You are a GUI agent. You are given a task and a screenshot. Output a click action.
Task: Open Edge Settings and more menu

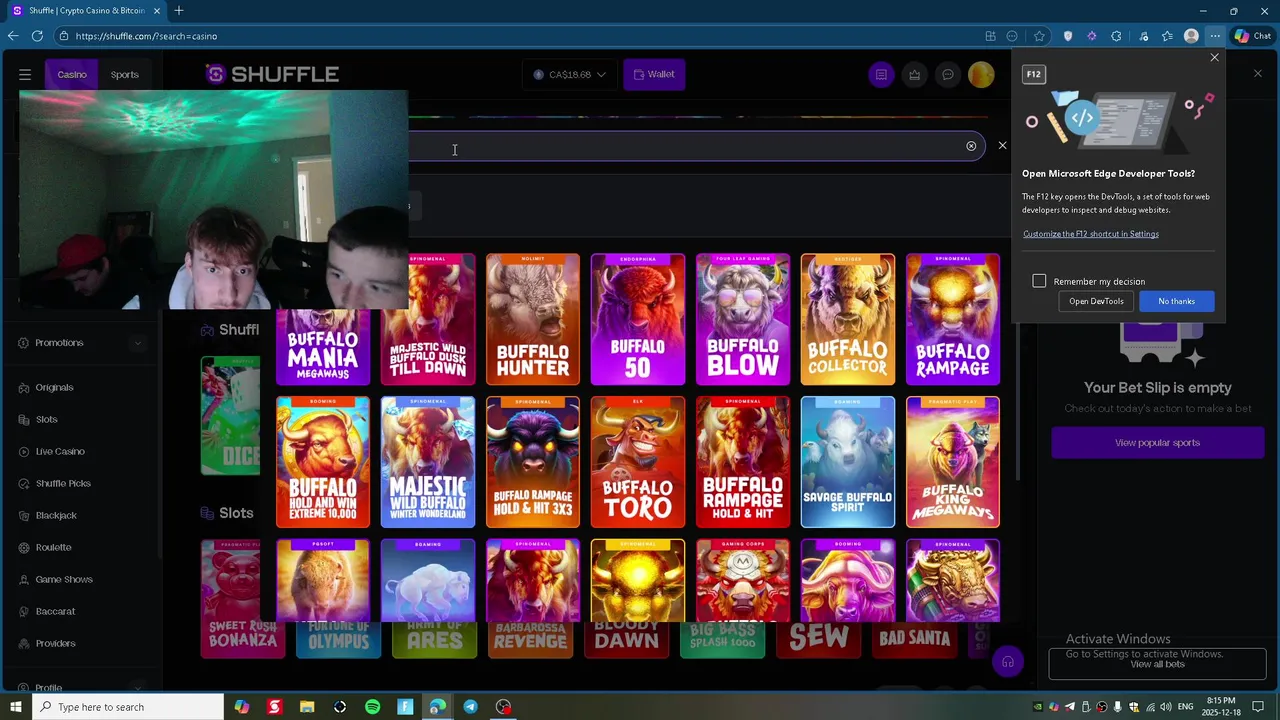click(x=1215, y=36)
